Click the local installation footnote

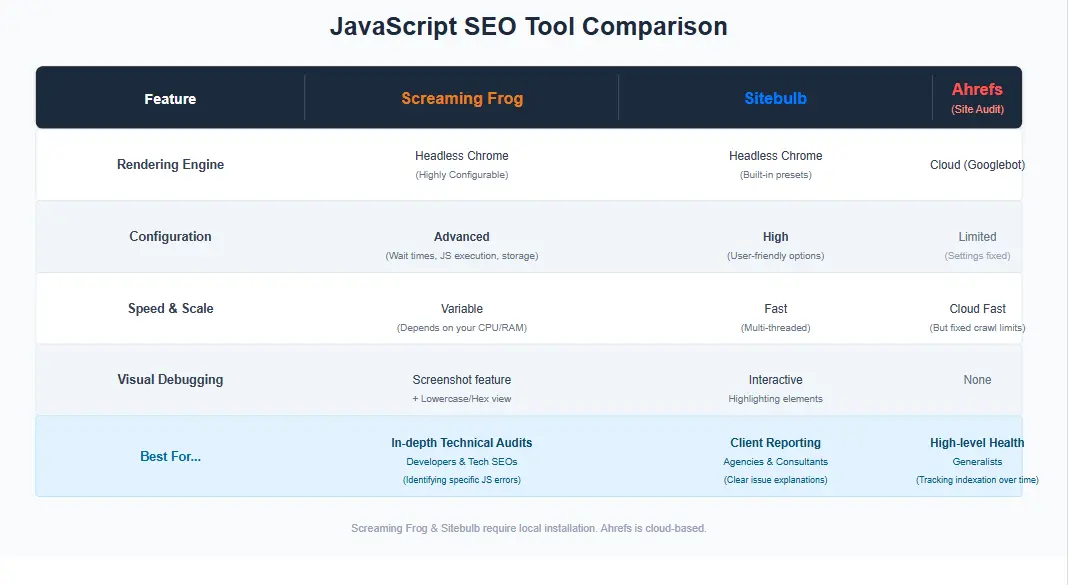pyautogui.click(x=529, y=528)
